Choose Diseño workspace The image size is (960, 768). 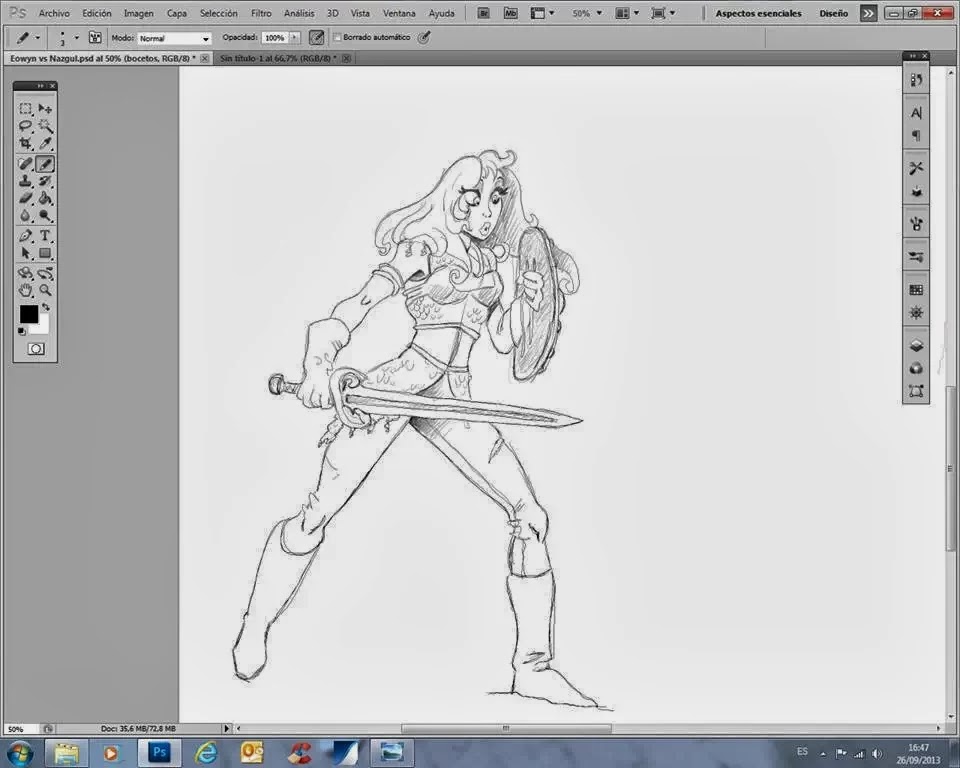[x=833, y=13]
